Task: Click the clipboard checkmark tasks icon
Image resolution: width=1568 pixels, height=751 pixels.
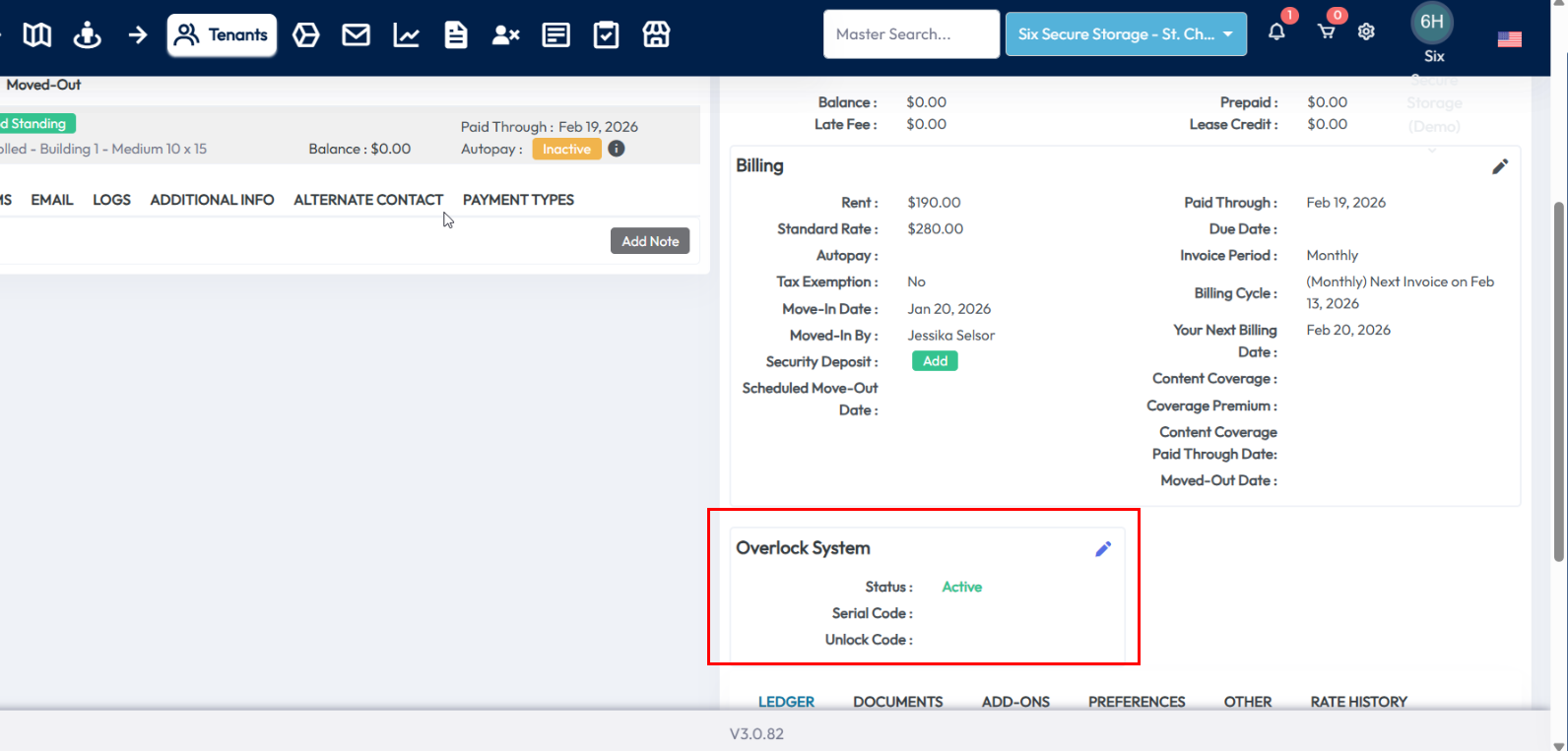Action: pyautogui.click(x=606, y=35)
